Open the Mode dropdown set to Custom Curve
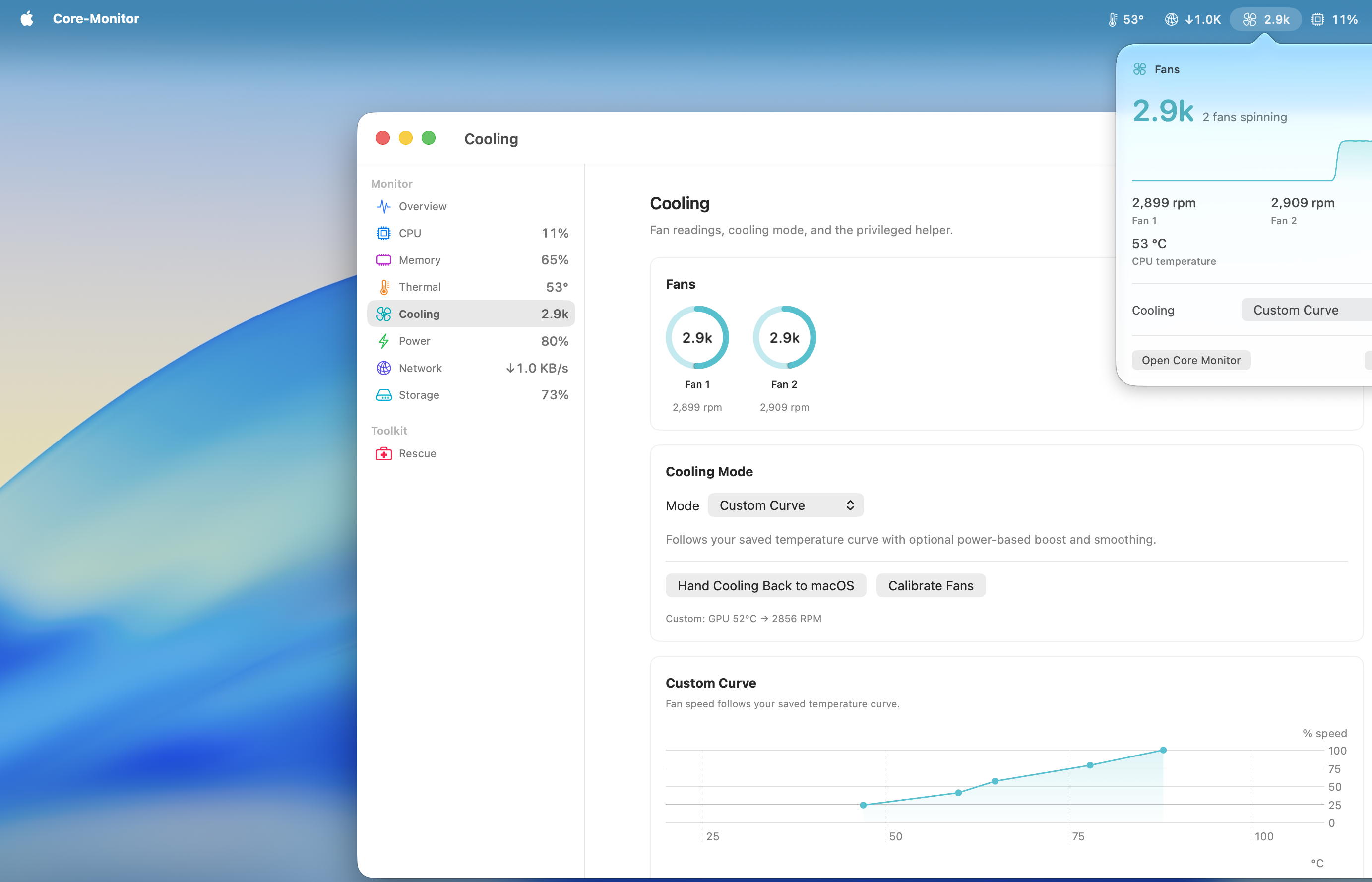1372x882 pixels. [x=786, y=505]
